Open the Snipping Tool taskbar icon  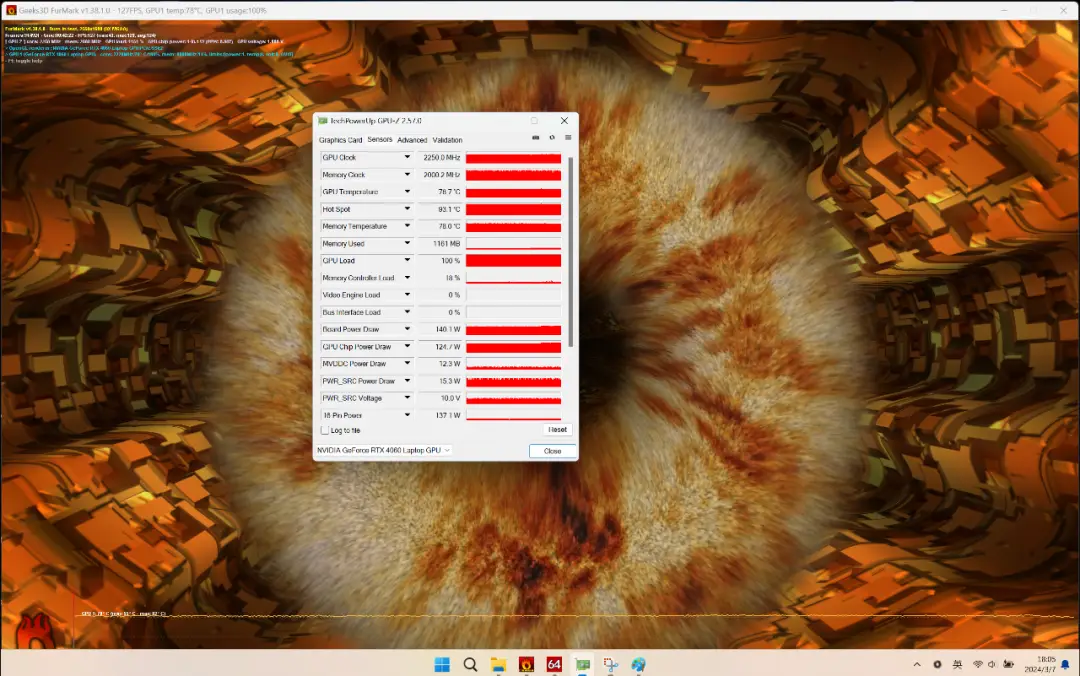(610, 664)
